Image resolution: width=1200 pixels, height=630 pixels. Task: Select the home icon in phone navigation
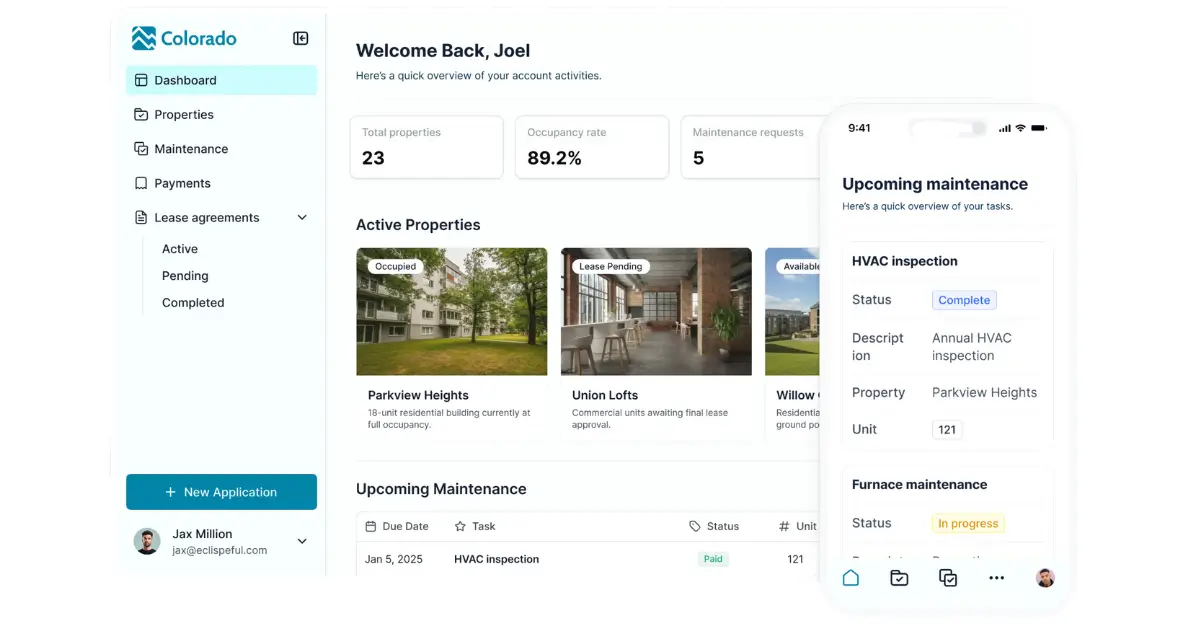851,578
